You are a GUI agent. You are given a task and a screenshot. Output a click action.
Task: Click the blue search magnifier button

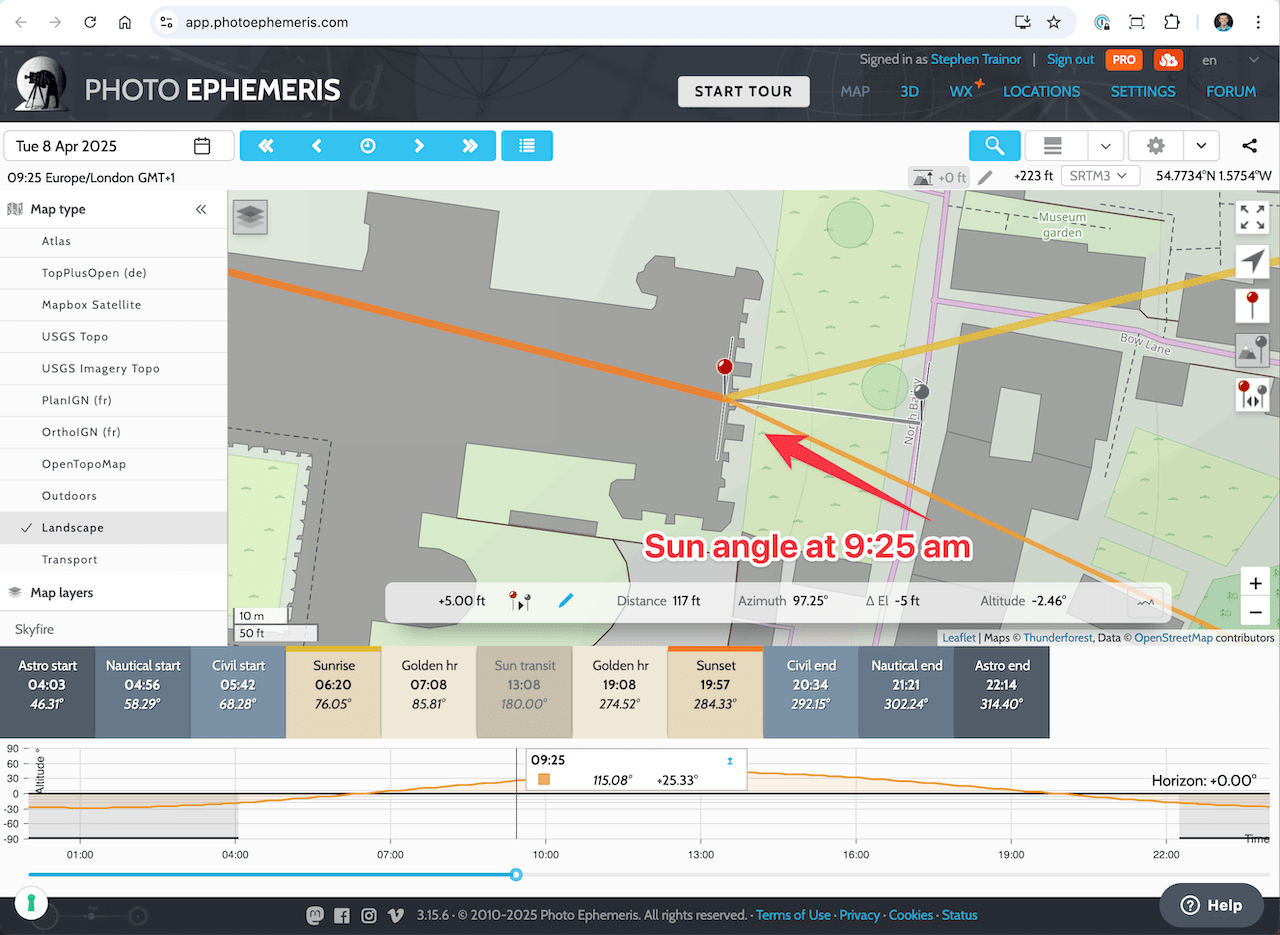(995, 146)
